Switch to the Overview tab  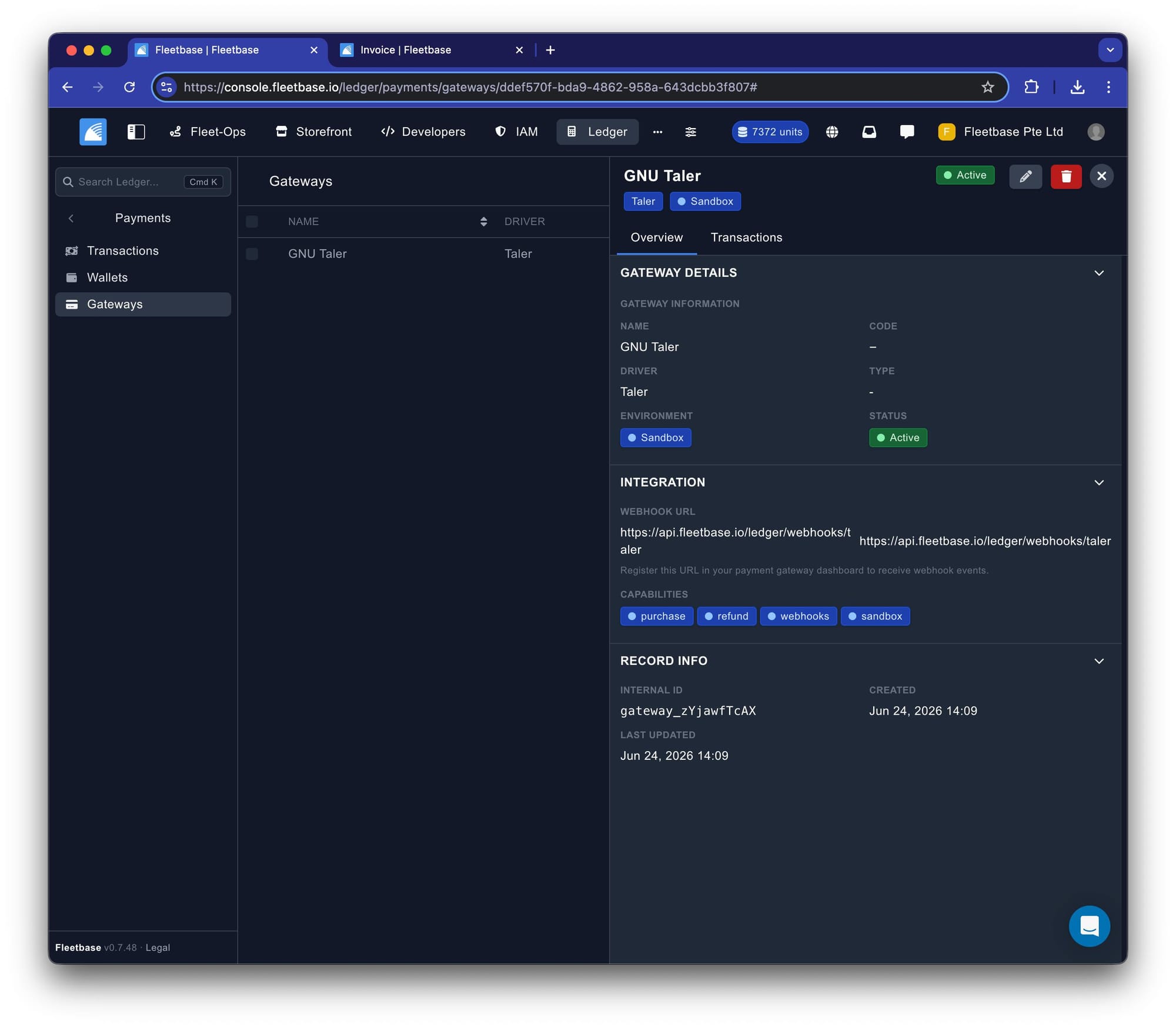[656, 237]
